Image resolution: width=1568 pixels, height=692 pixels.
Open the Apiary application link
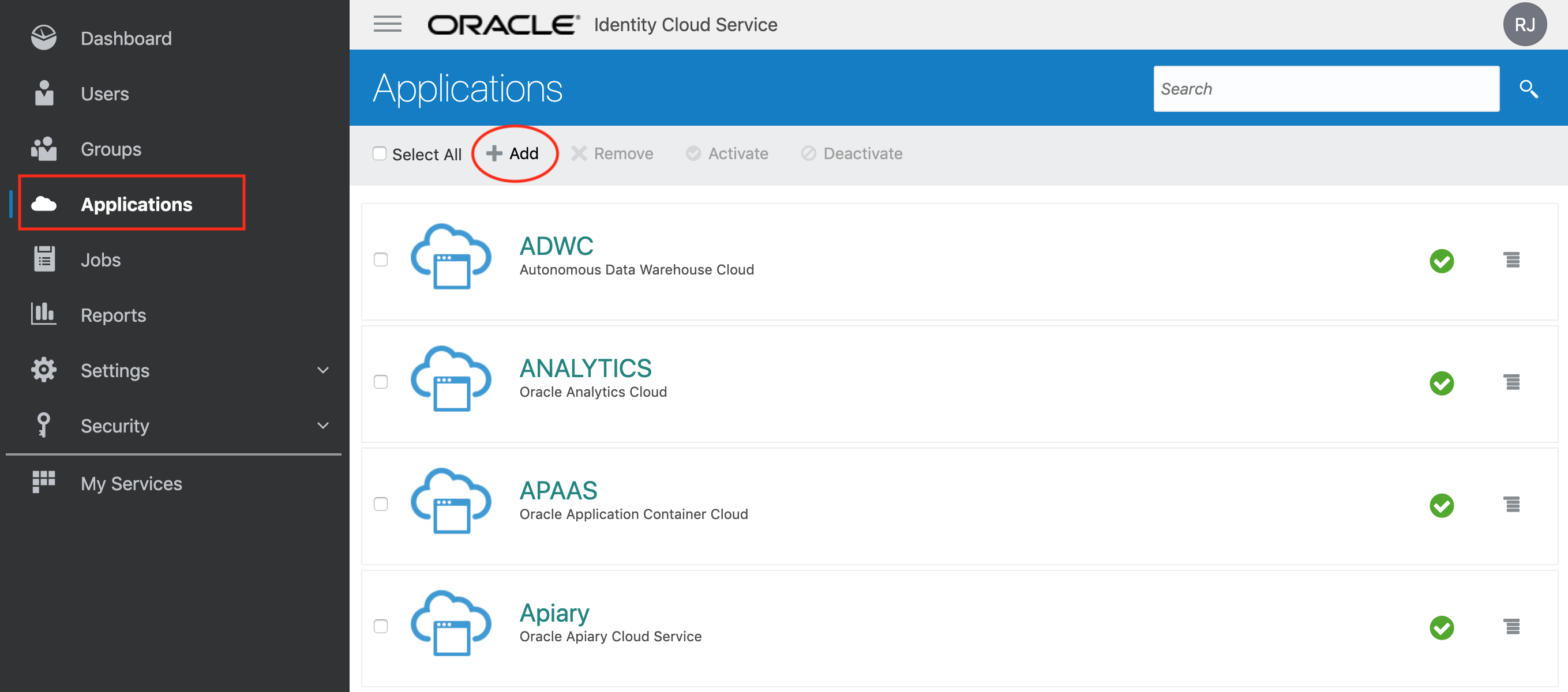(554, 613)
